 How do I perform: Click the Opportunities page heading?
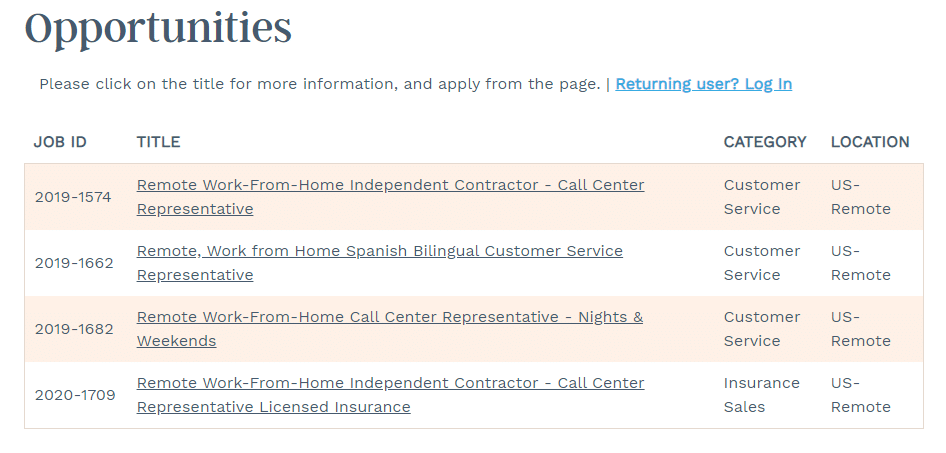click(x=158, y=27)
